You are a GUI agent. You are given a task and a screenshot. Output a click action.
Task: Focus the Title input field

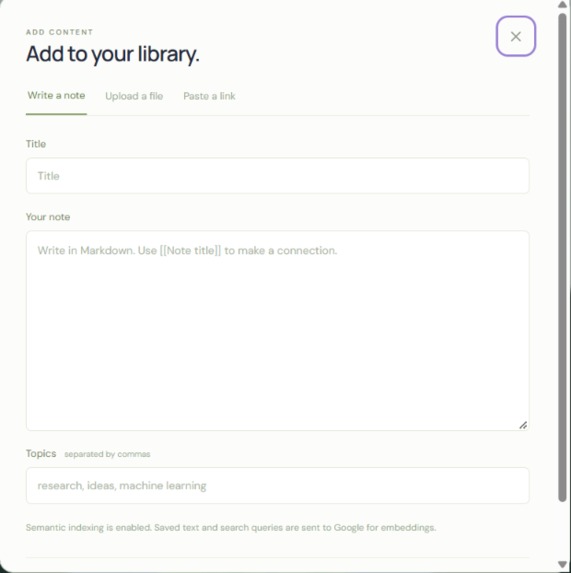(x=277, y=176)
